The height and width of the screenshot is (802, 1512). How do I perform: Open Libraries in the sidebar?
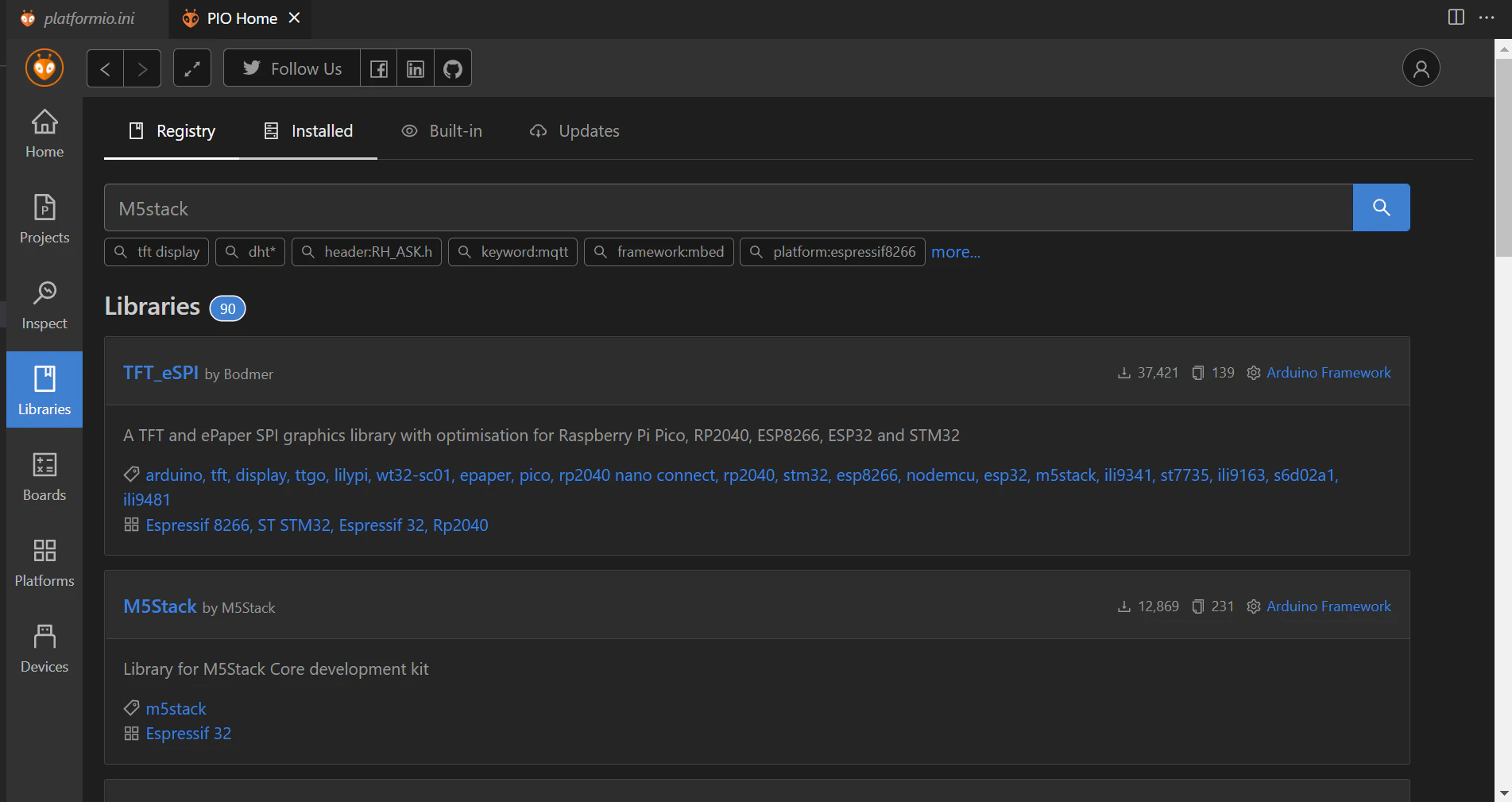[x=44, y=389]
